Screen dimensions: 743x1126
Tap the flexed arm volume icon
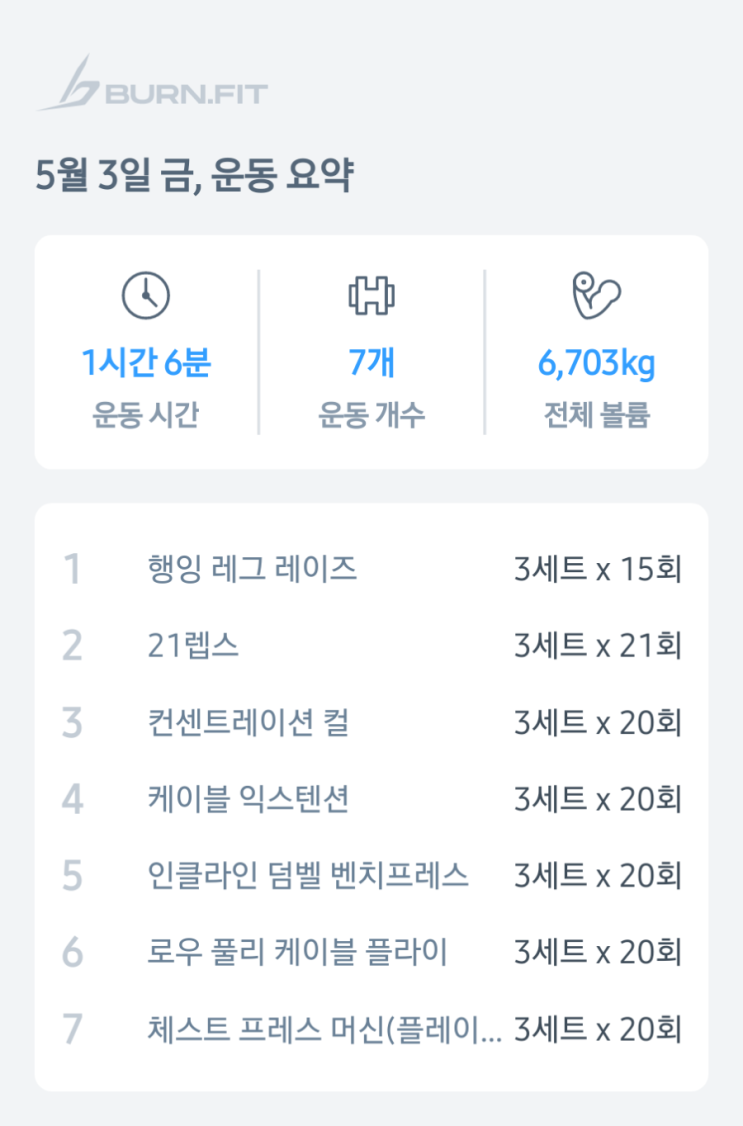pos(596,295)
